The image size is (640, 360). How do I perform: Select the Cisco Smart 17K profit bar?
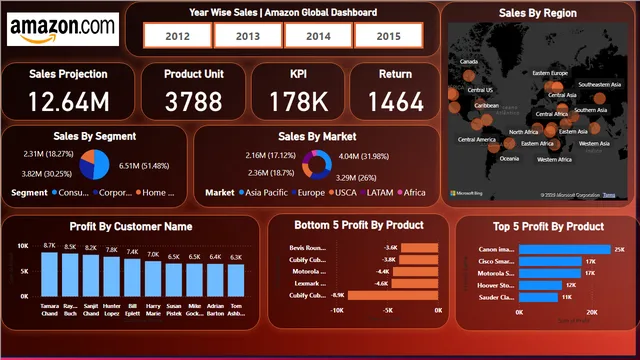point(550,261)
